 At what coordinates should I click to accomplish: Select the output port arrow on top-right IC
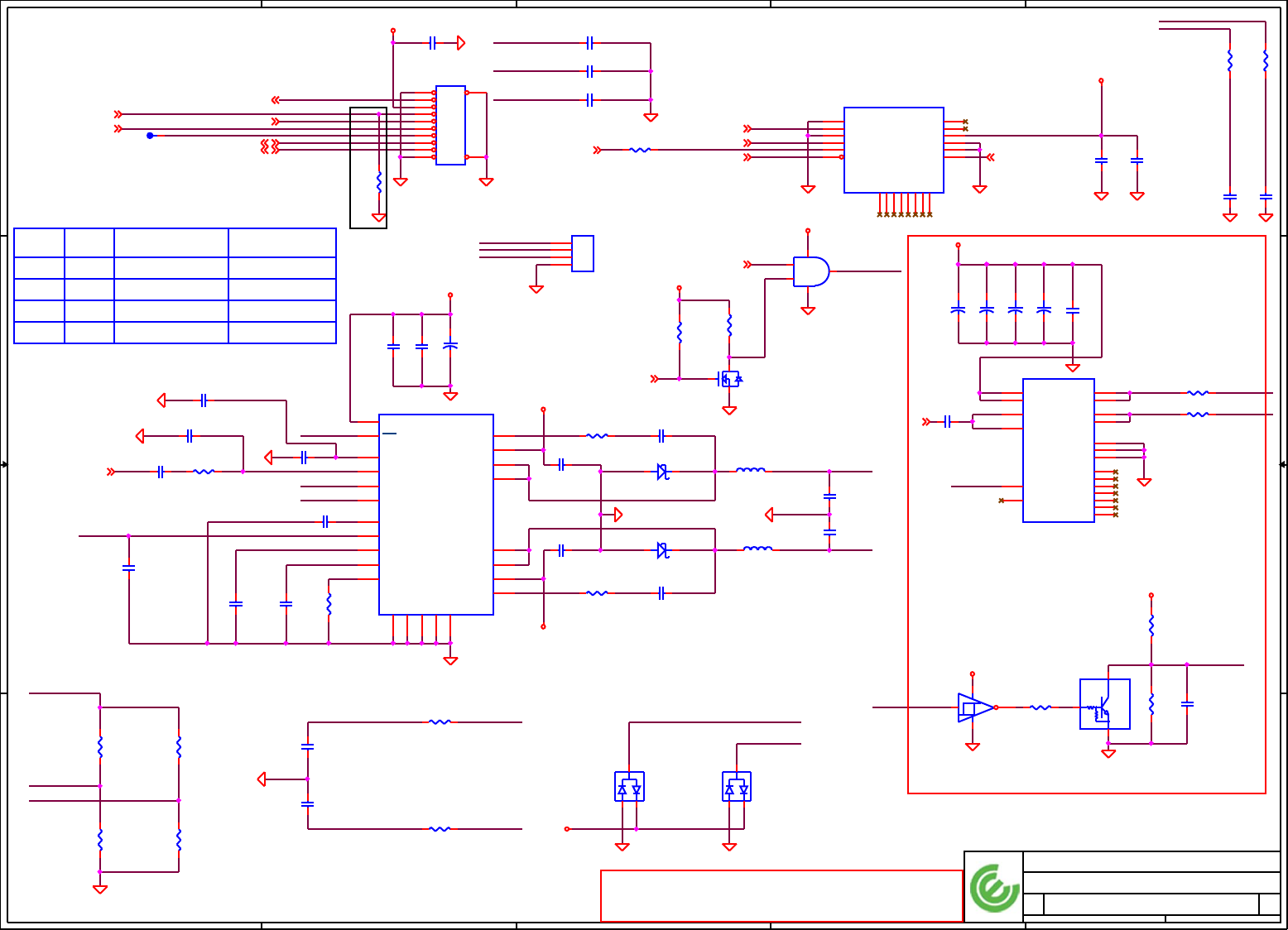990,157
